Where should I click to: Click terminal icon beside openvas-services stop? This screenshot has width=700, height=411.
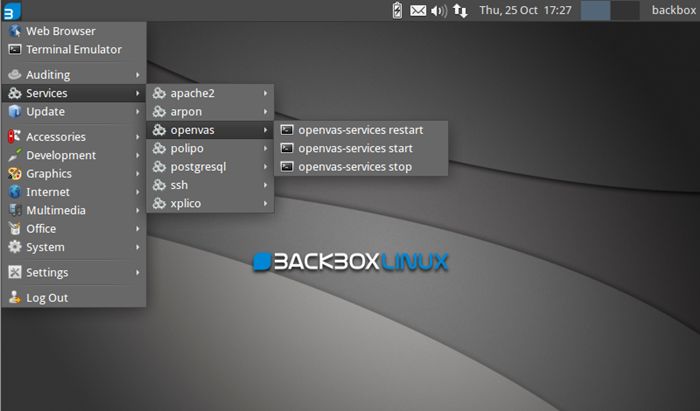[287, 166]
